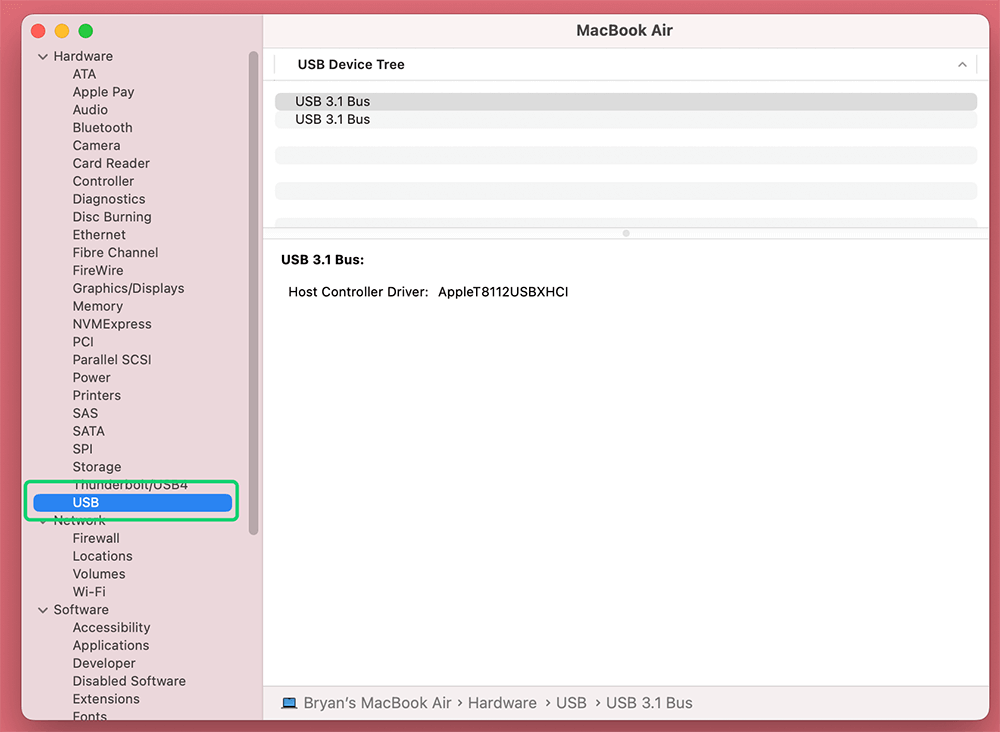Select the first USB 3.1 Bus row

(332, 101)
